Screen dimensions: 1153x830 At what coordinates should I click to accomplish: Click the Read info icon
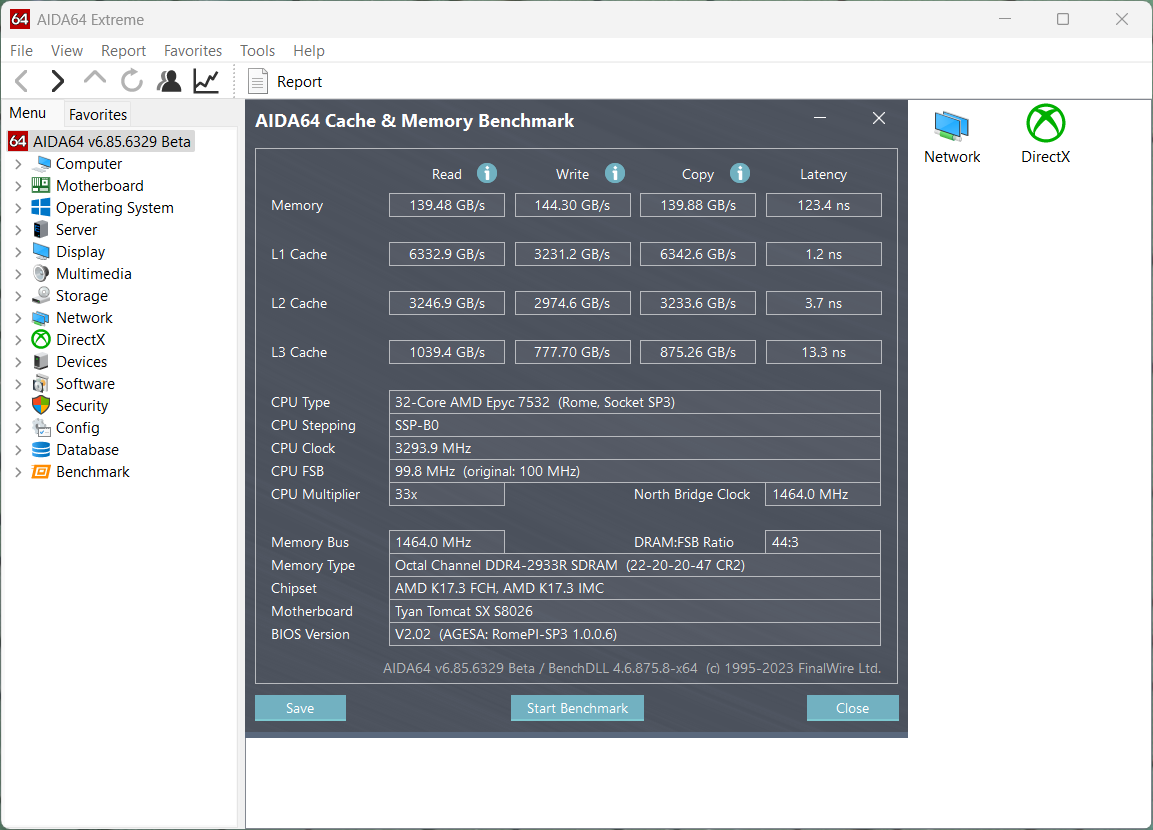[x=487, y=173]
